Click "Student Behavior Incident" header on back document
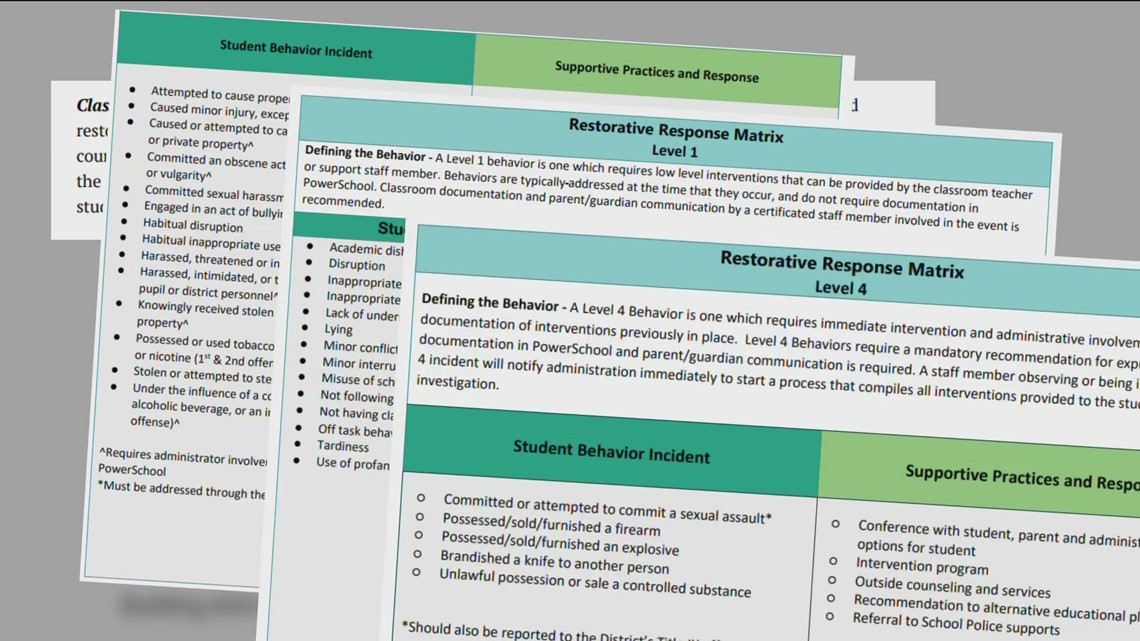Screen dimensions: 1140x641 296,49
